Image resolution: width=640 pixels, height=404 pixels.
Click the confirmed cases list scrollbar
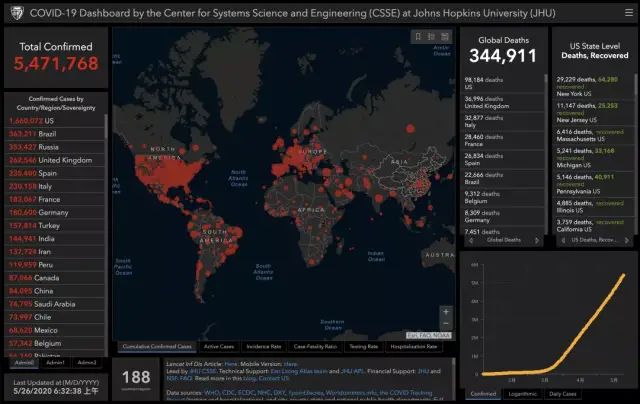pos(107,200)
